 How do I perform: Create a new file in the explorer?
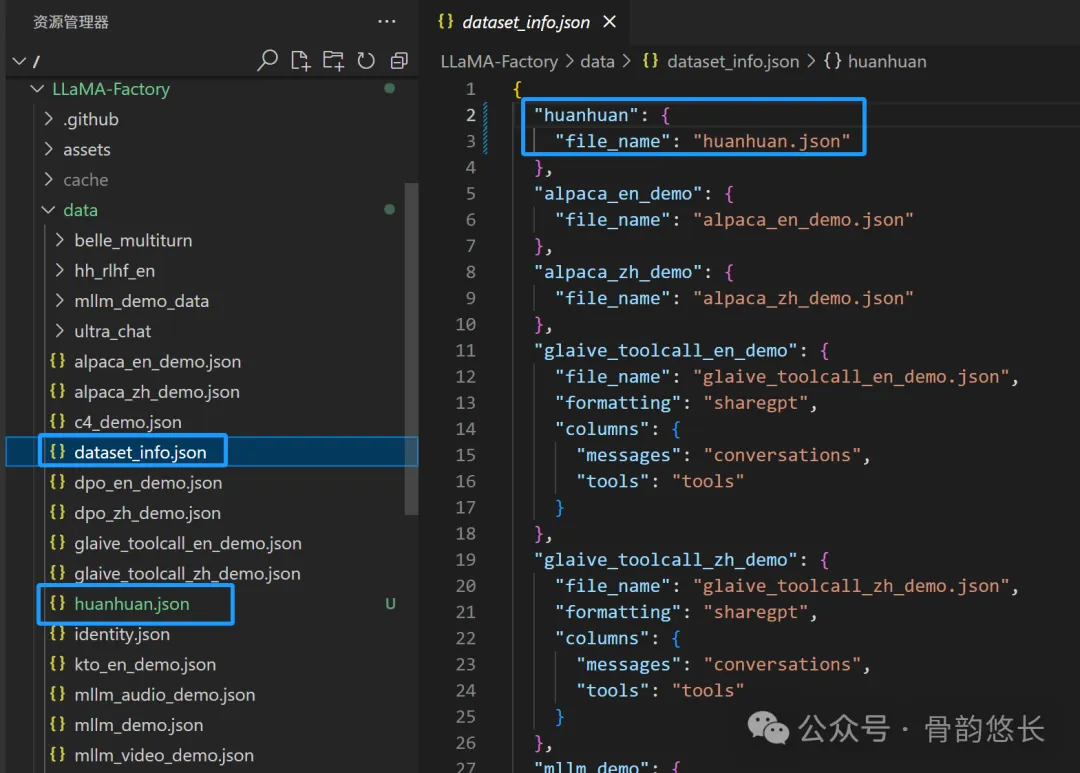point(300,61)
